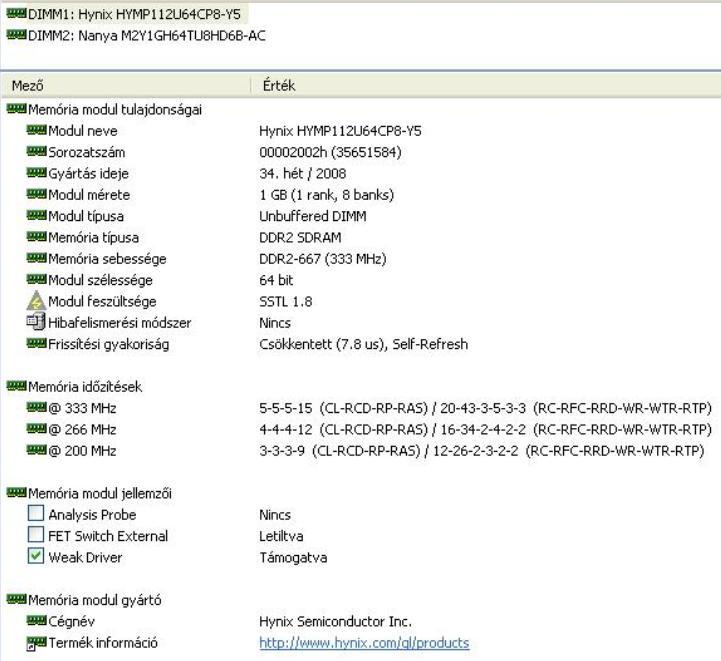The height and width of the screenshot is (661, 721).
Task: Click the 4-4-4-12 timing value
Action: coord(286,429)
